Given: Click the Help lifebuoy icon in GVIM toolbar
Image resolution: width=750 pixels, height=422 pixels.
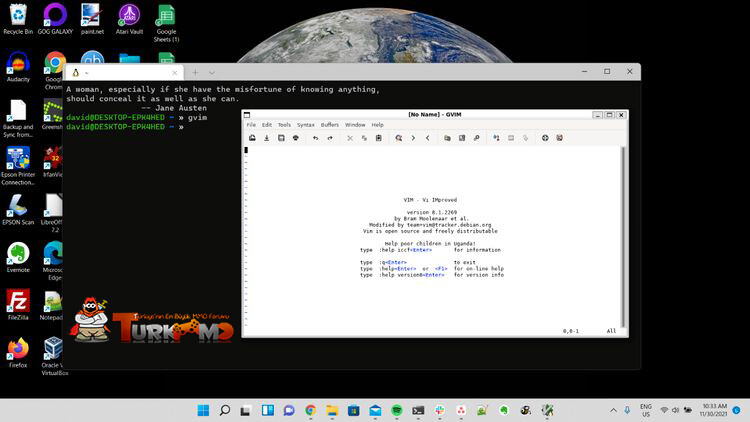Looking at the screenshot, I should (x=545, y=138).
